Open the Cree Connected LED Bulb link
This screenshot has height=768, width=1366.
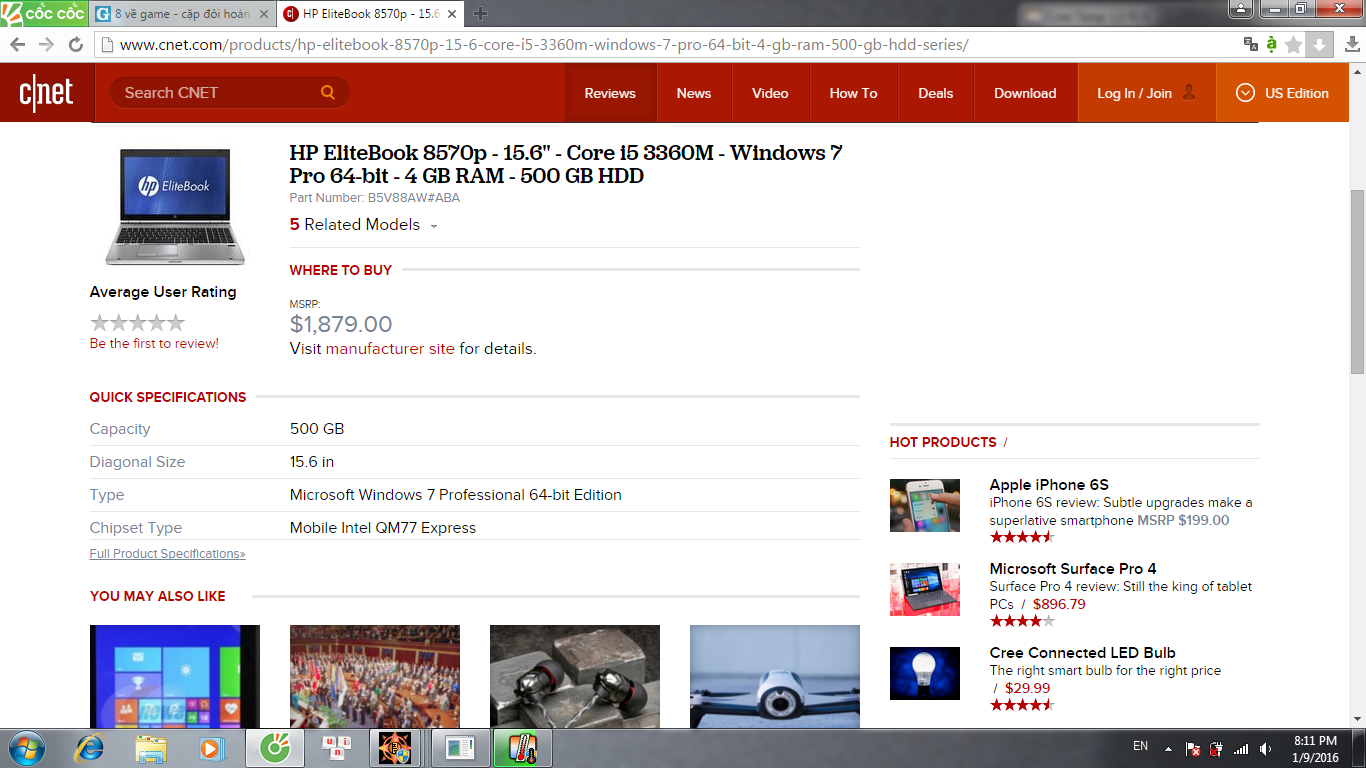[x=1083, y=653]
